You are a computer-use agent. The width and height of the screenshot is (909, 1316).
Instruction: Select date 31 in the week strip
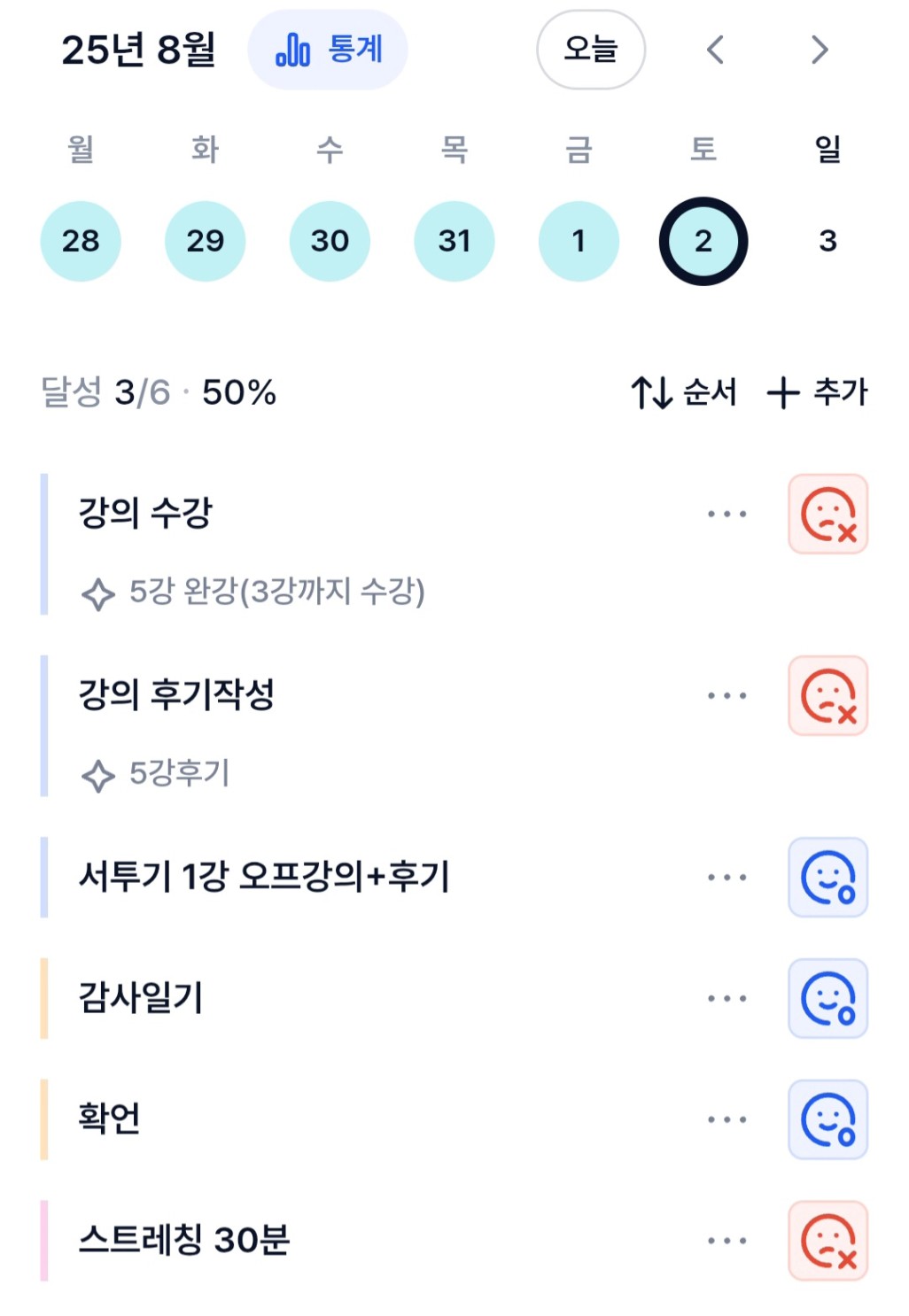tap(454, 241)
